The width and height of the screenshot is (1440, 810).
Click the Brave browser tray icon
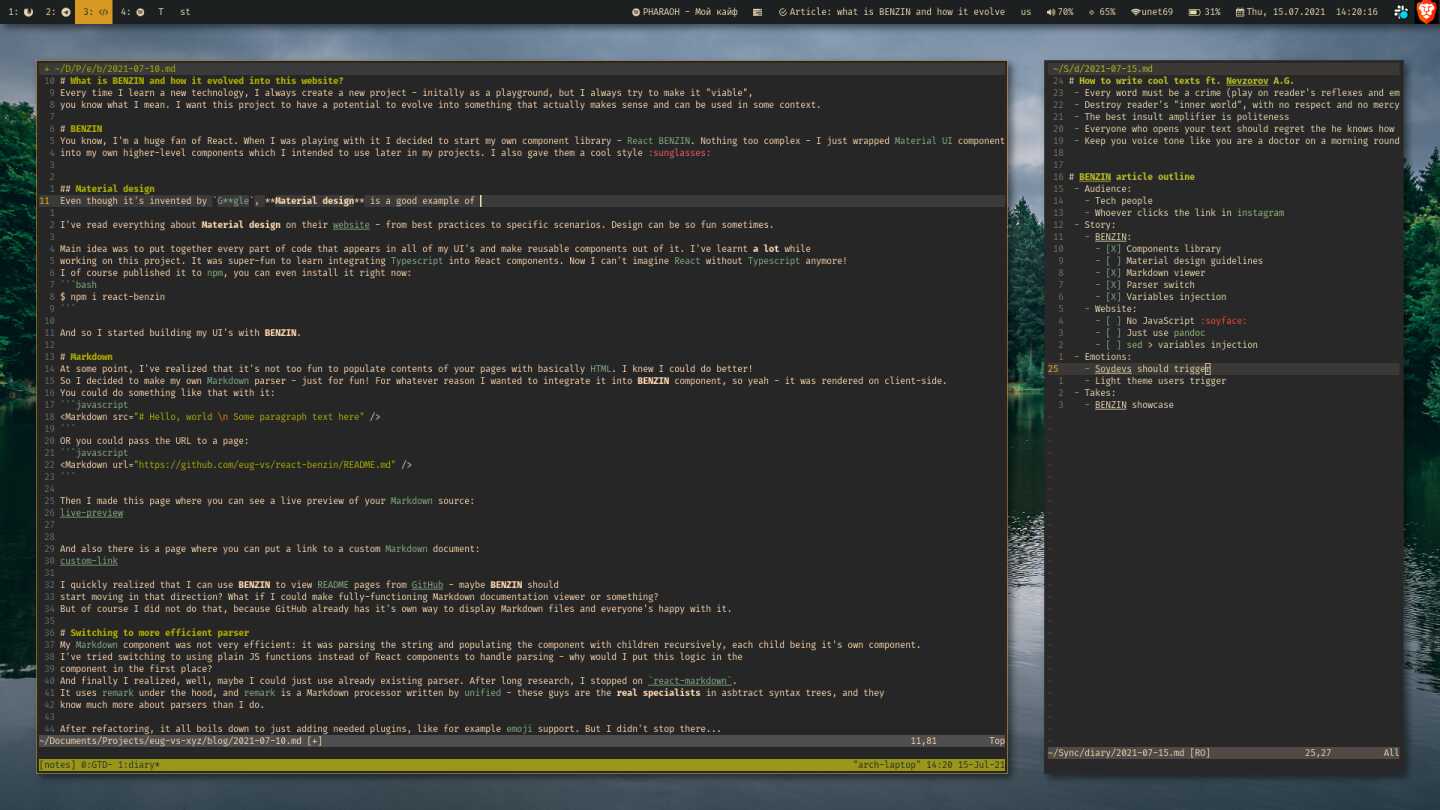pos(1427,13)
